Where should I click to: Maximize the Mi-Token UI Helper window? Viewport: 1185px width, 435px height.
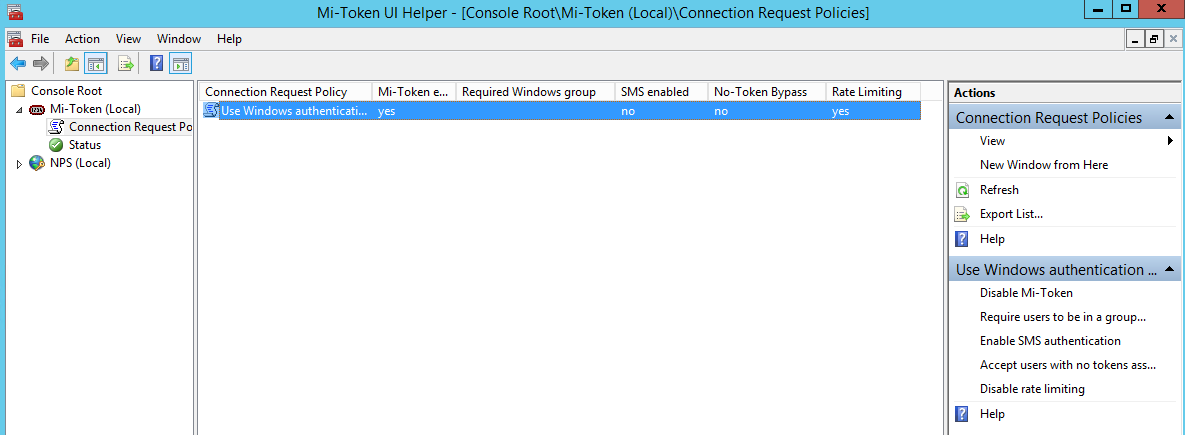pyautogui.click(x=1126, y=8)
